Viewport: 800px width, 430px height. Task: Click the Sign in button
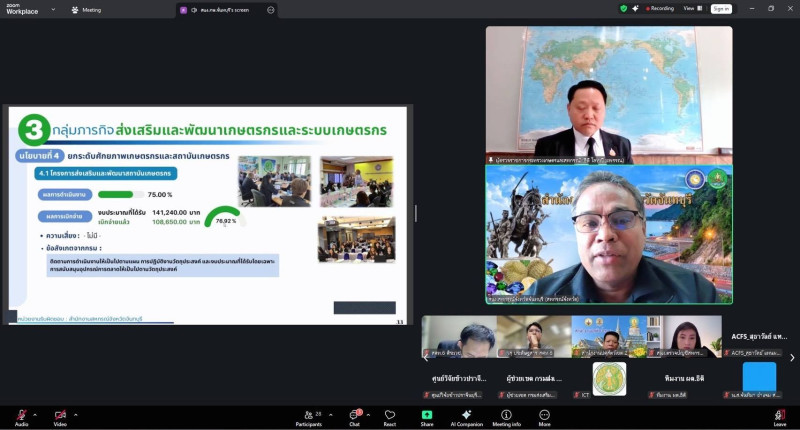click(720, 8)
